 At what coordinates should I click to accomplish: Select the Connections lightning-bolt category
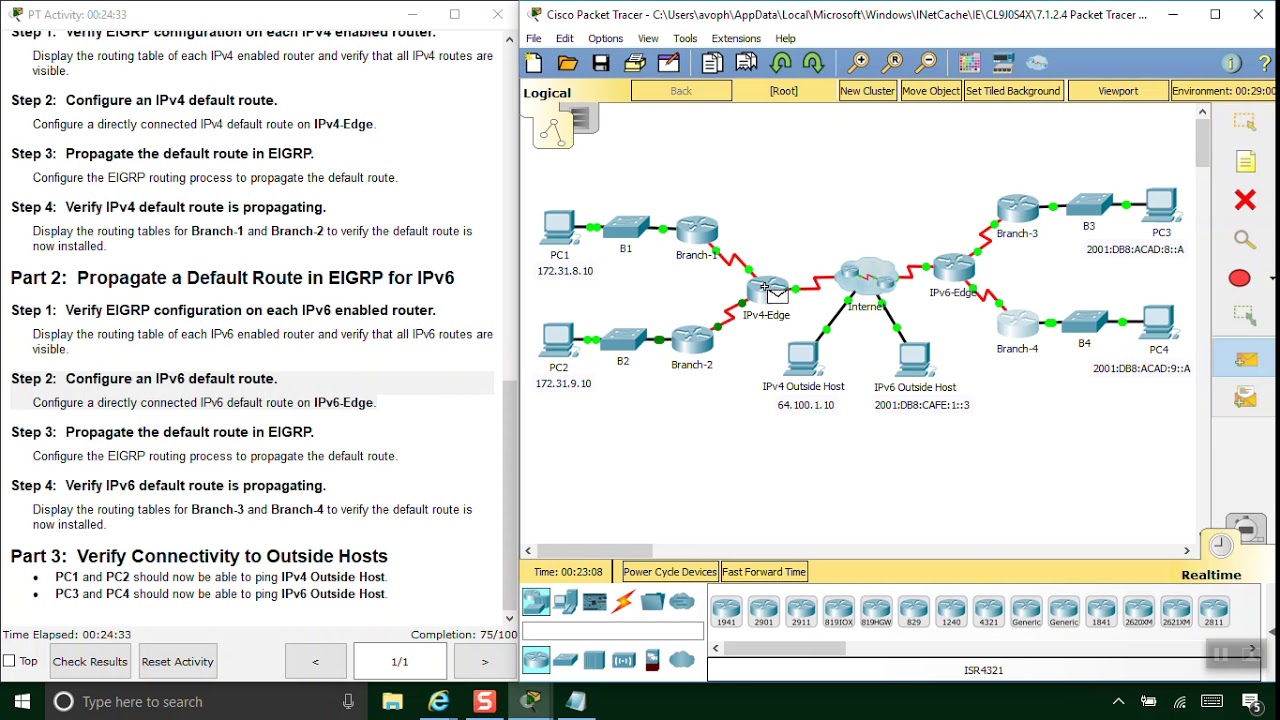(624, 602)
